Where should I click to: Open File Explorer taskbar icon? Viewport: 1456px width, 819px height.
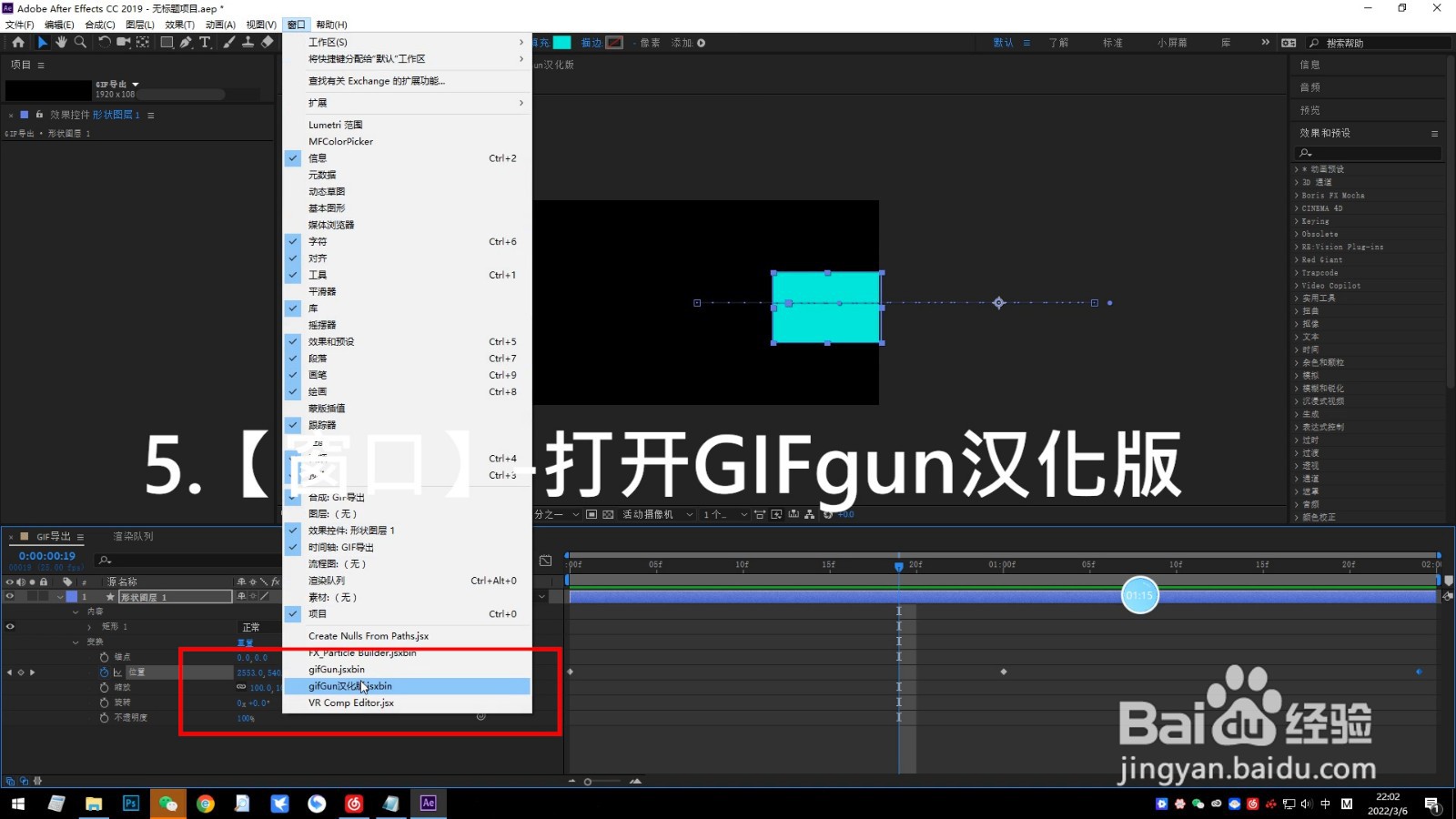pos(94,803)
